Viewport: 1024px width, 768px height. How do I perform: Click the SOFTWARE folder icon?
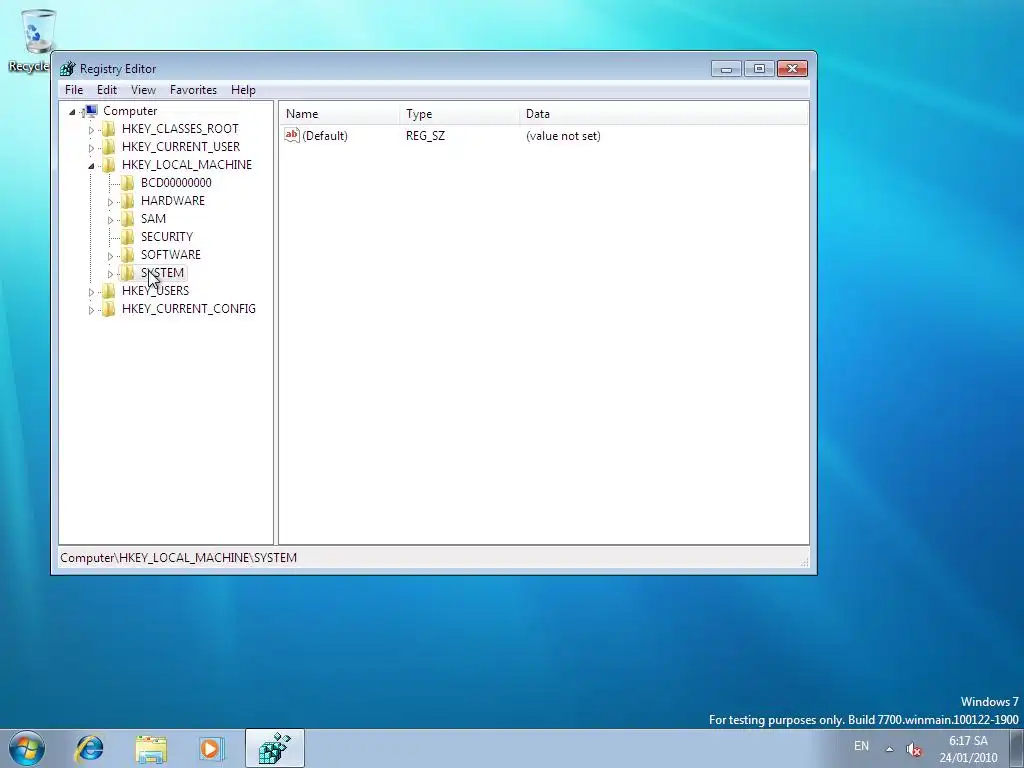128,255
